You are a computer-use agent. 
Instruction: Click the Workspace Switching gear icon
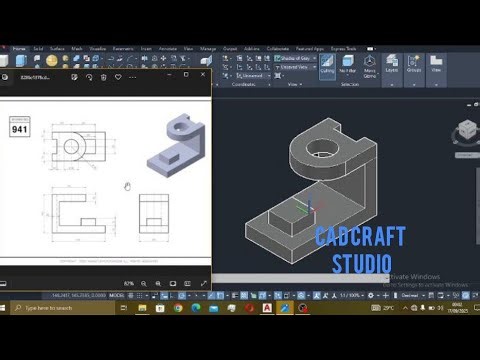[371, 295]
